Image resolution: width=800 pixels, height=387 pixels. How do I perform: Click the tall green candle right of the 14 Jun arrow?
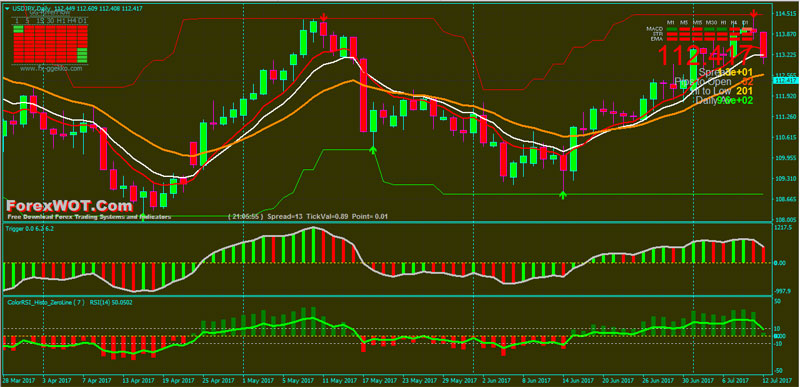tap(573, 149)
